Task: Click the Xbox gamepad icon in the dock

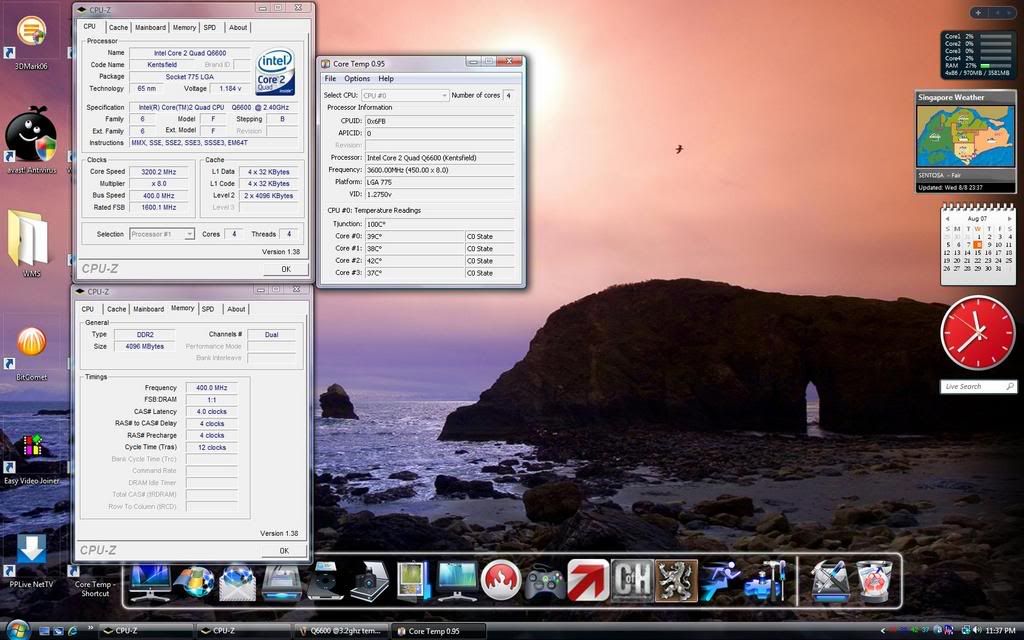Action: [544, 580]
